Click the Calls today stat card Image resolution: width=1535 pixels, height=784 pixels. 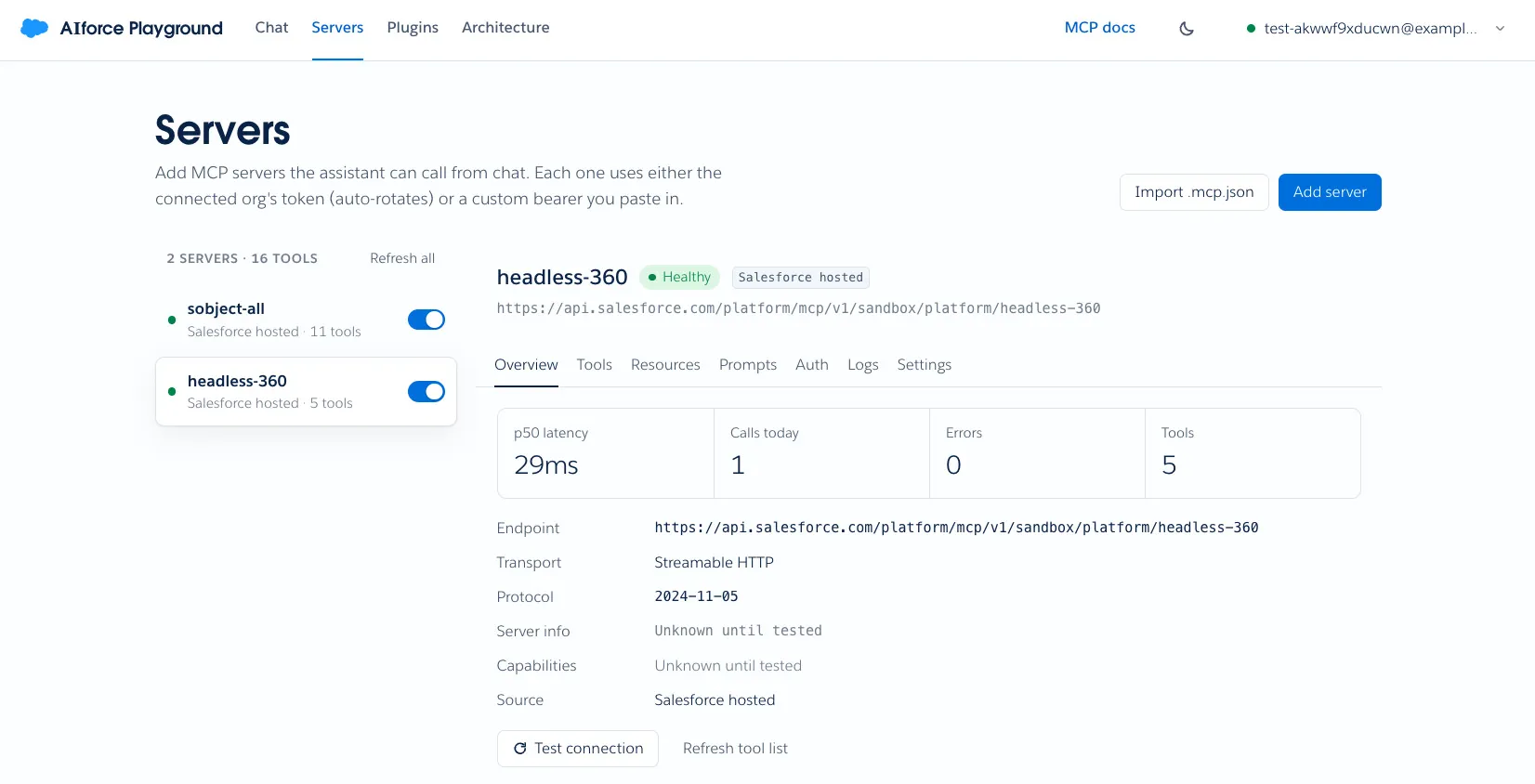(x=821, y=453)
